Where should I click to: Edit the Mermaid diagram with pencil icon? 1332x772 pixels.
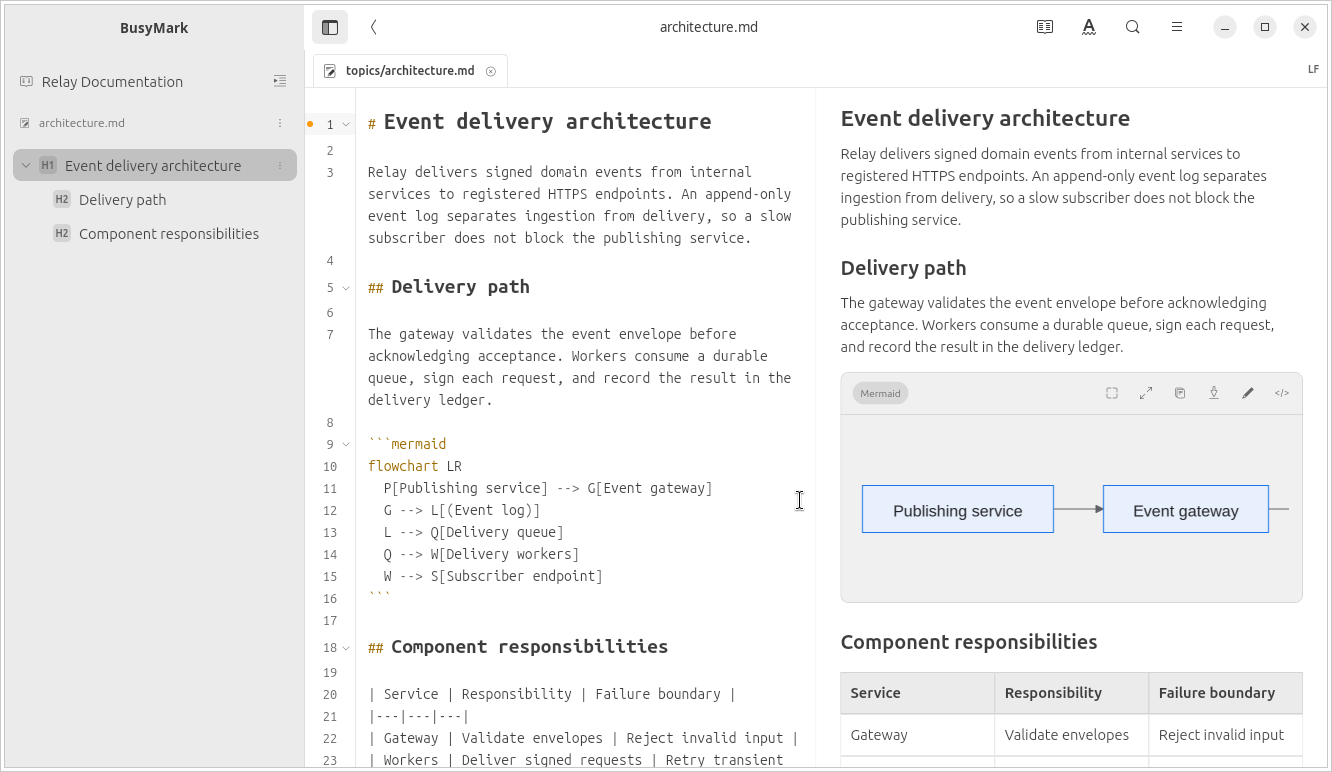1248,393
